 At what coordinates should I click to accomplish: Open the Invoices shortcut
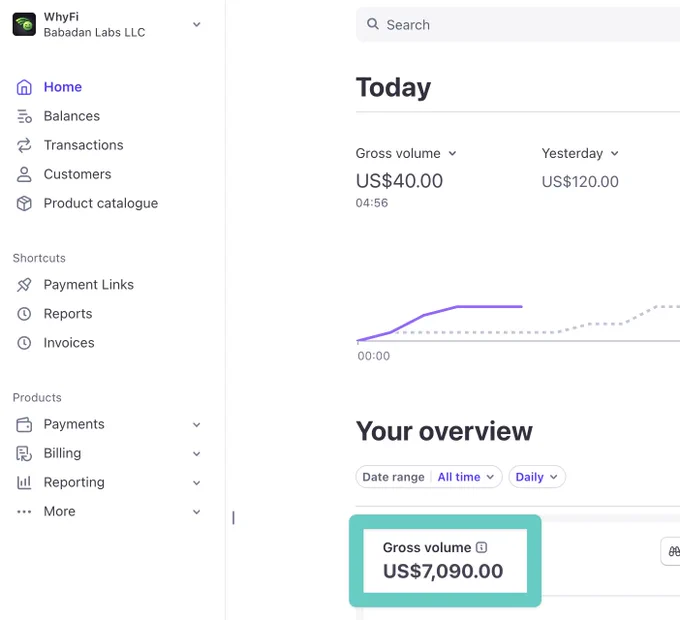69,343
